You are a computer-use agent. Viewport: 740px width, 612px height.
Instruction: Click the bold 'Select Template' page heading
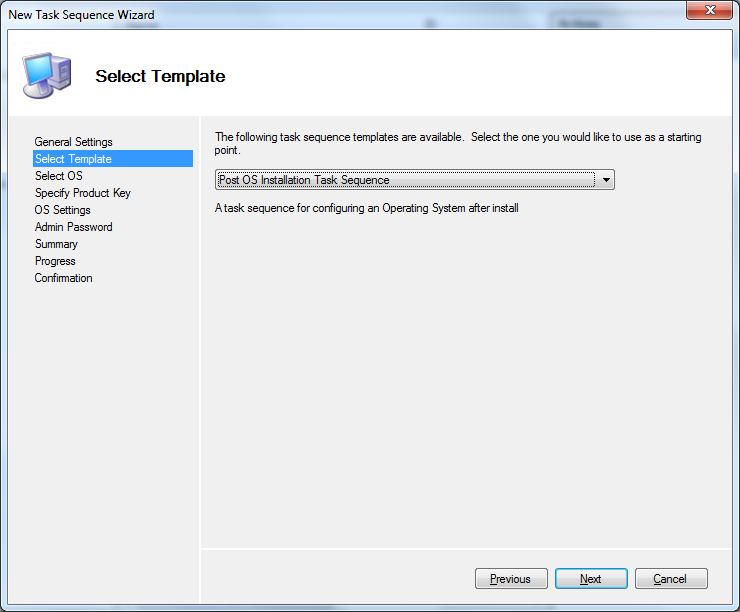[160, 77]
